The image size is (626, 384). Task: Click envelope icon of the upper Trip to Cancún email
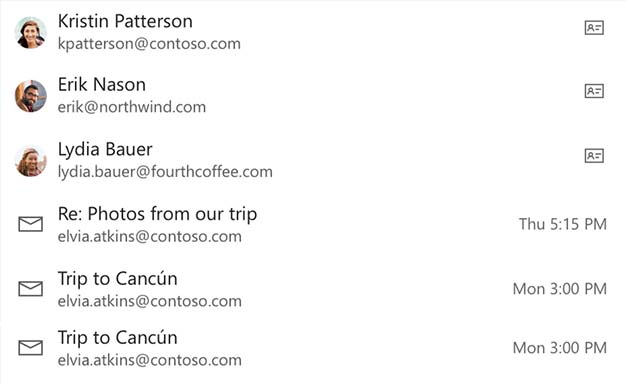(30, 289)
